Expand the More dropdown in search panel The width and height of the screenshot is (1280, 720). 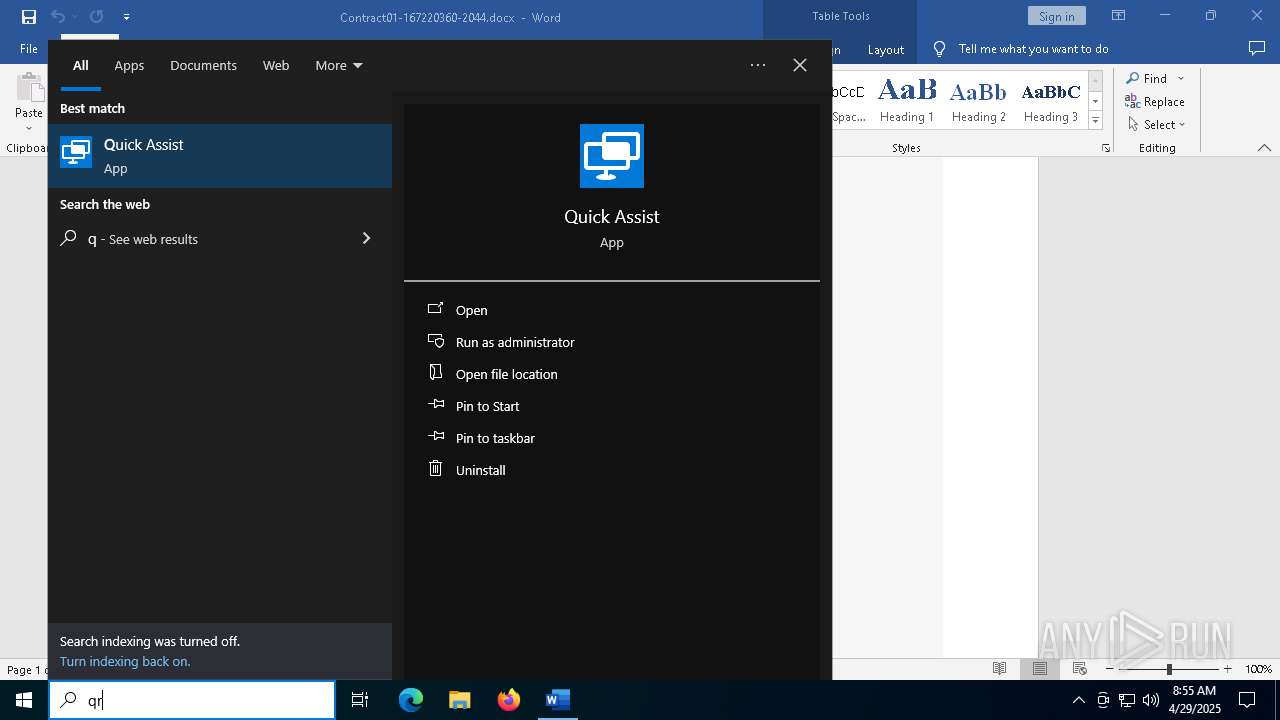(x=339, y=66)
